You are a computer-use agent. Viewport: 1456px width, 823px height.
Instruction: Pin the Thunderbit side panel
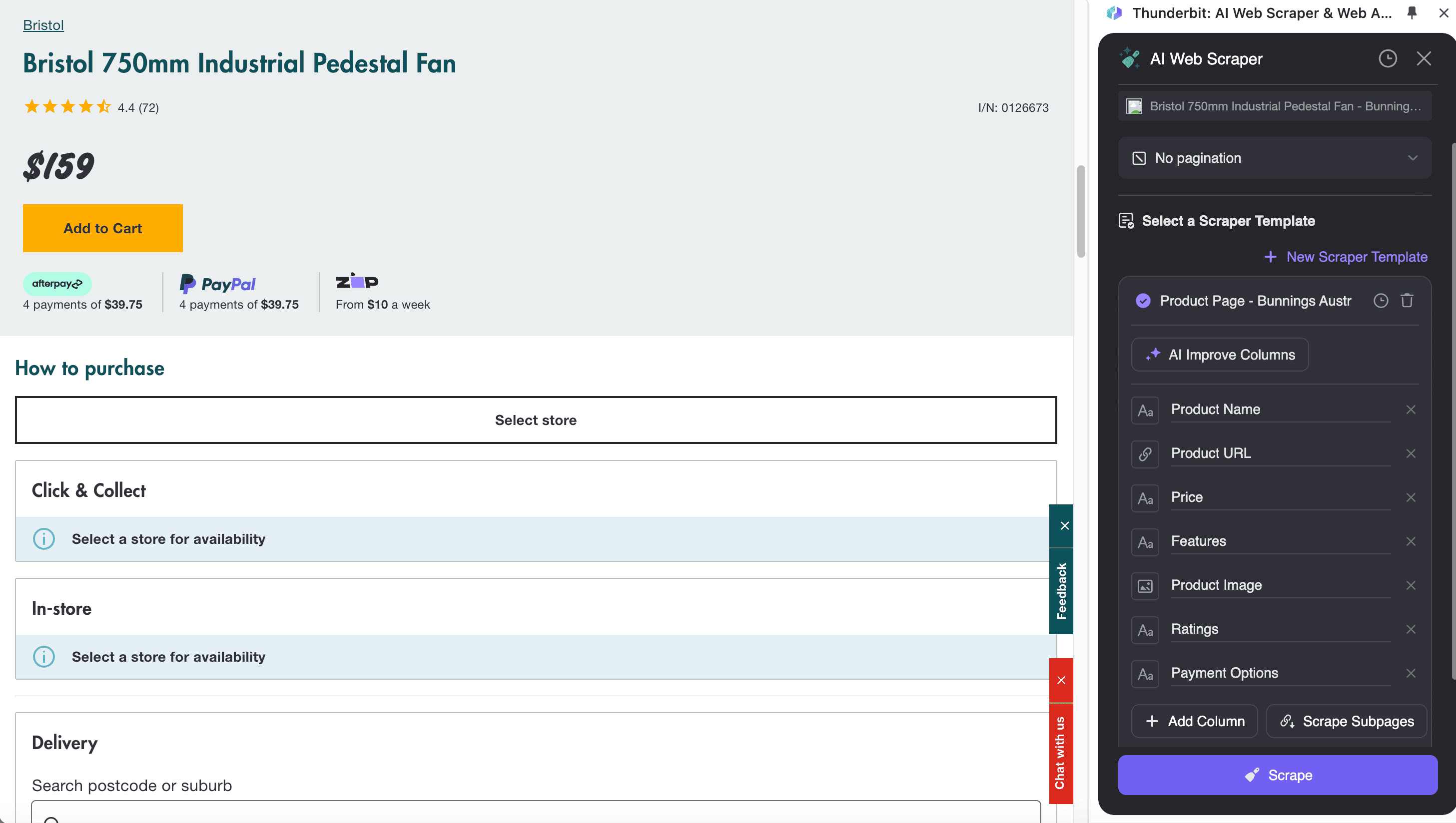(x=1412, y=13)
